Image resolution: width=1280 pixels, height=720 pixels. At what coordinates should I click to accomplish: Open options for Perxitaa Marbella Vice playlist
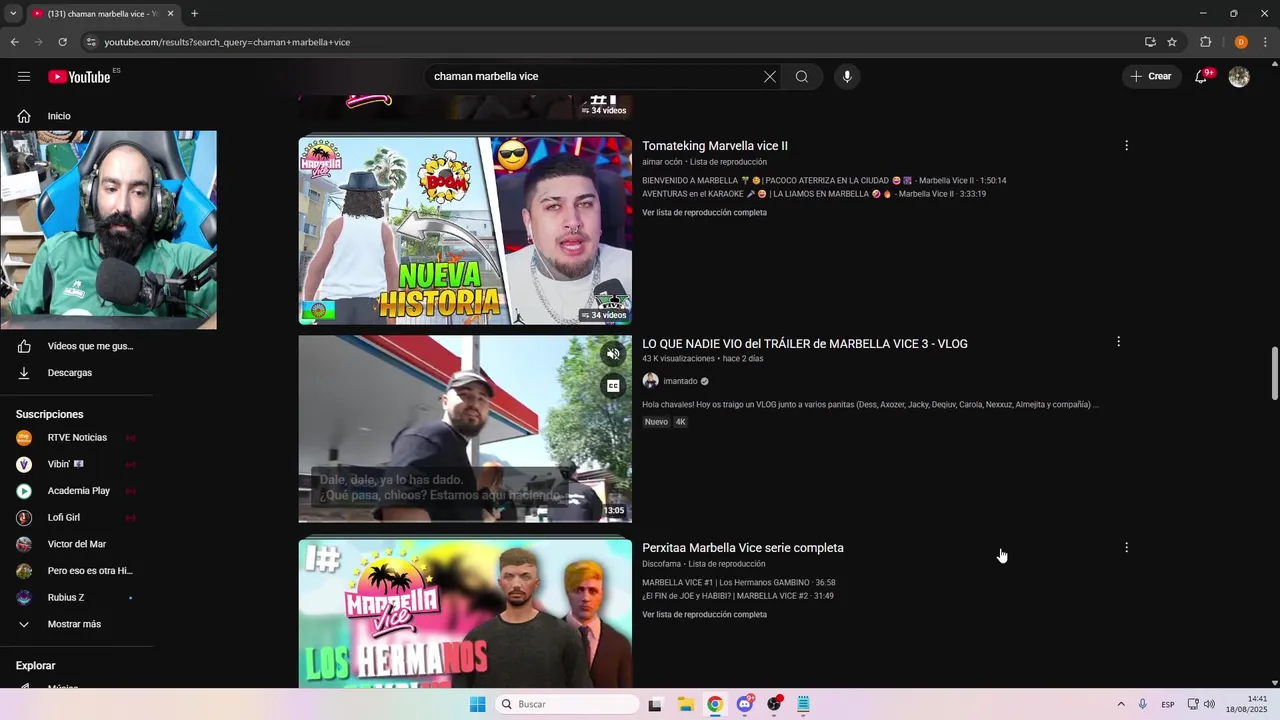(x=1126, y=548)
